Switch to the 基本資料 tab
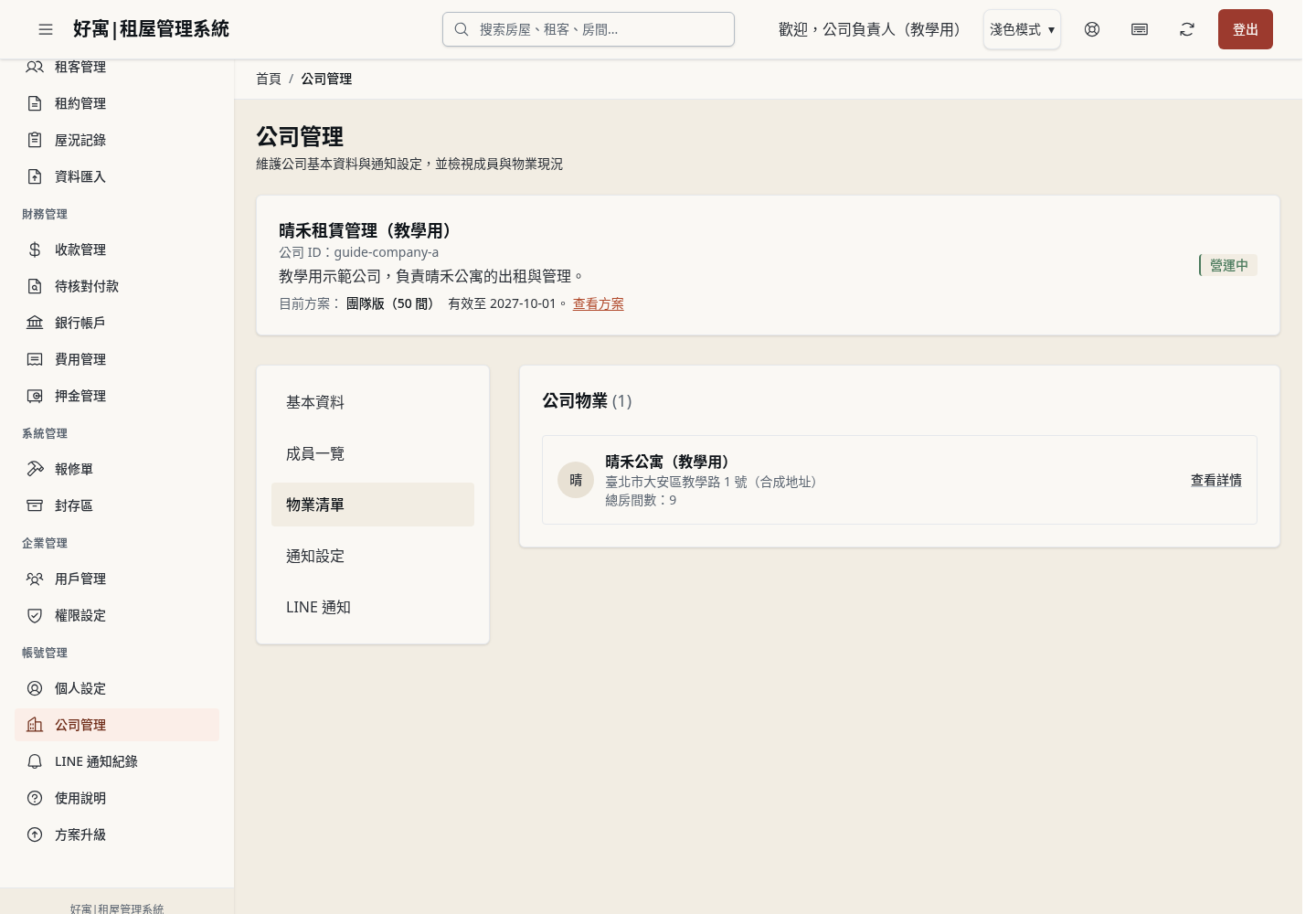 click(x=373, y=402)
